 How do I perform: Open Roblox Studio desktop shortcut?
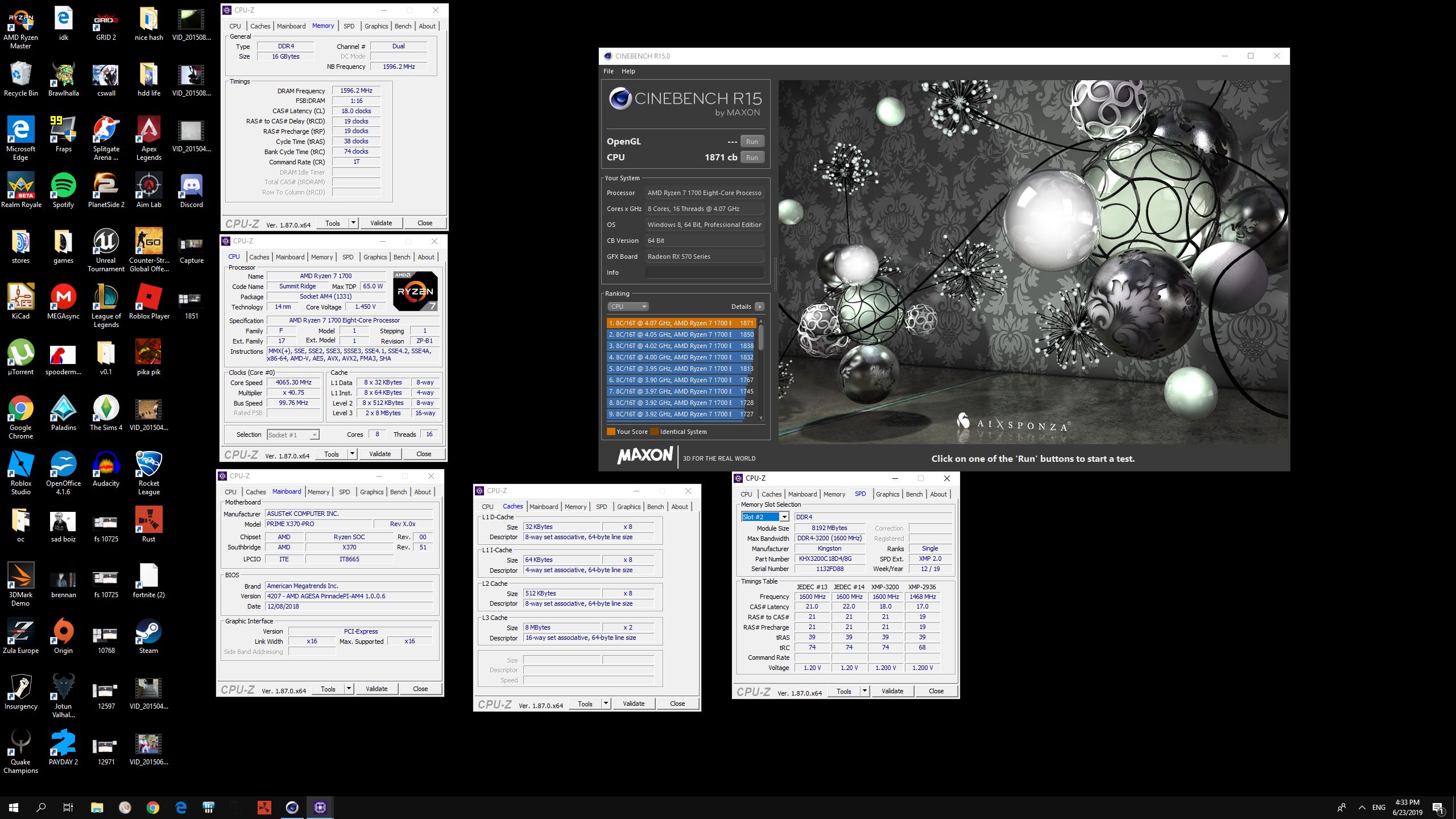(x=21, y=473)
